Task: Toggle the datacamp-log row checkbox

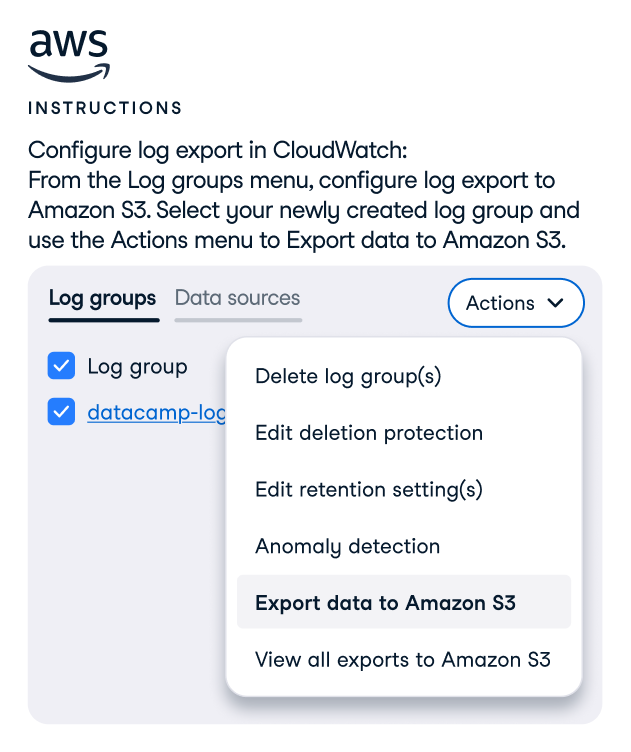Action: click(x=61, y=411)
